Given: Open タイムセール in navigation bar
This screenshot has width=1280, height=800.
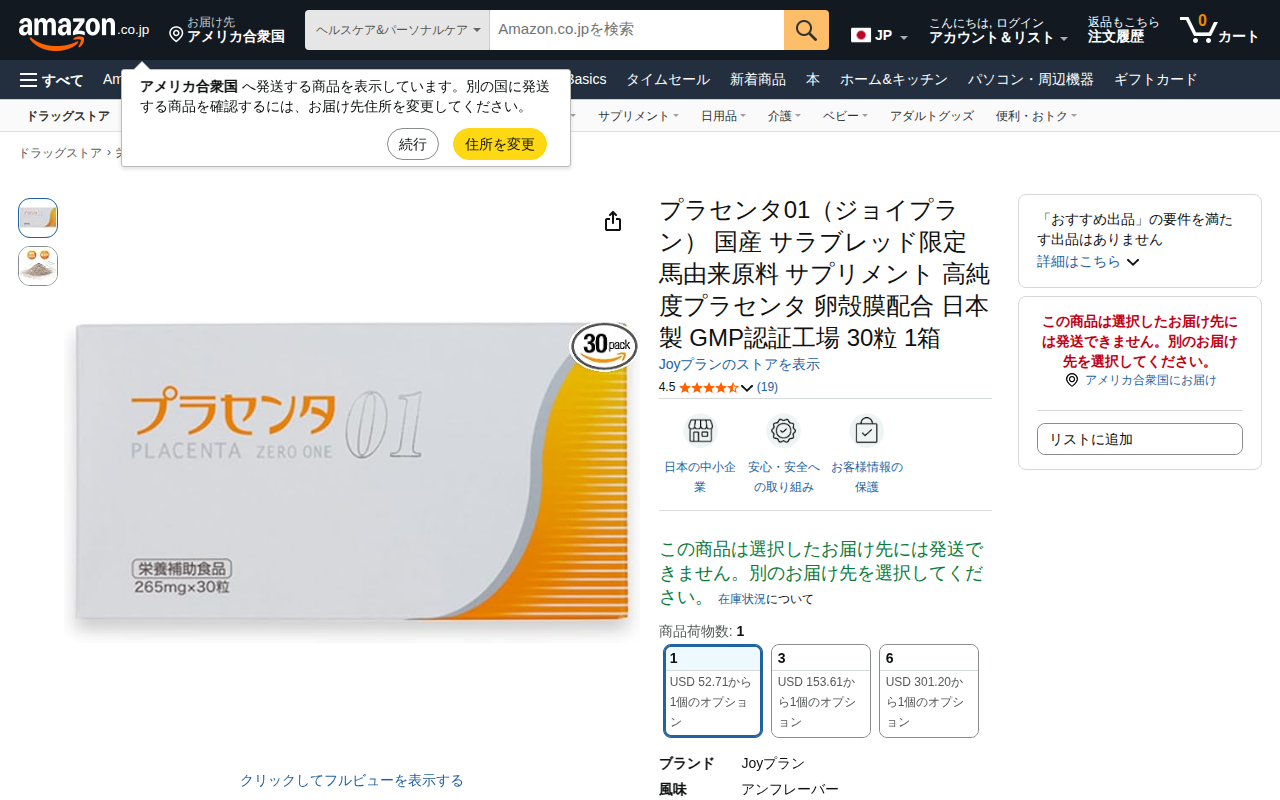Looking at the screenshot, I should 668,80.
